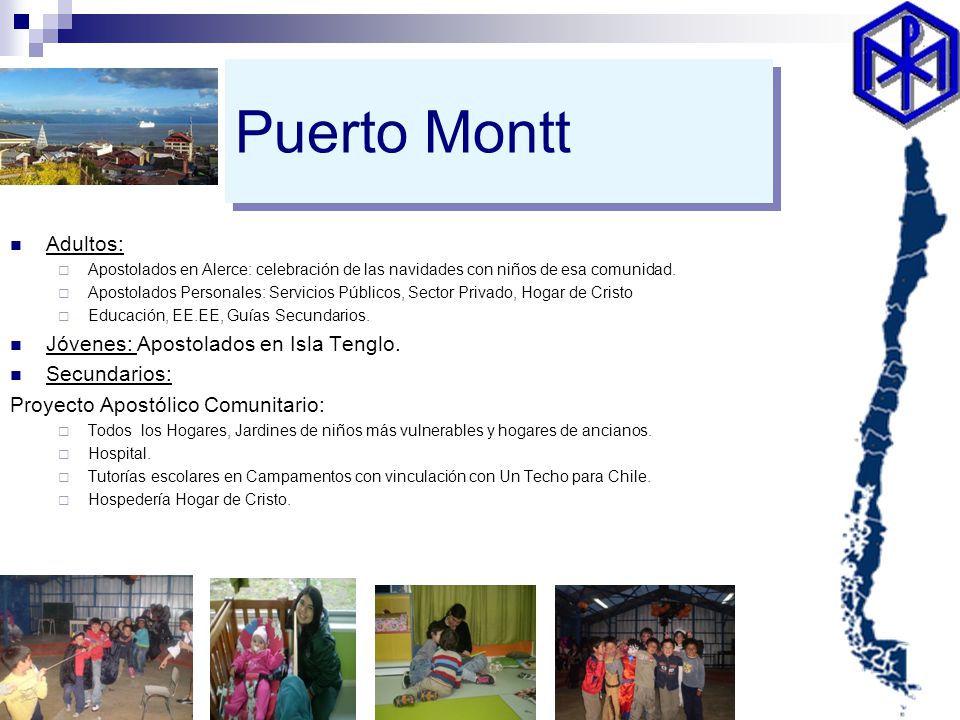Open the photo of woman reading with children
Viewport: 960px width, 720px height.
click(x=456, y=652)
